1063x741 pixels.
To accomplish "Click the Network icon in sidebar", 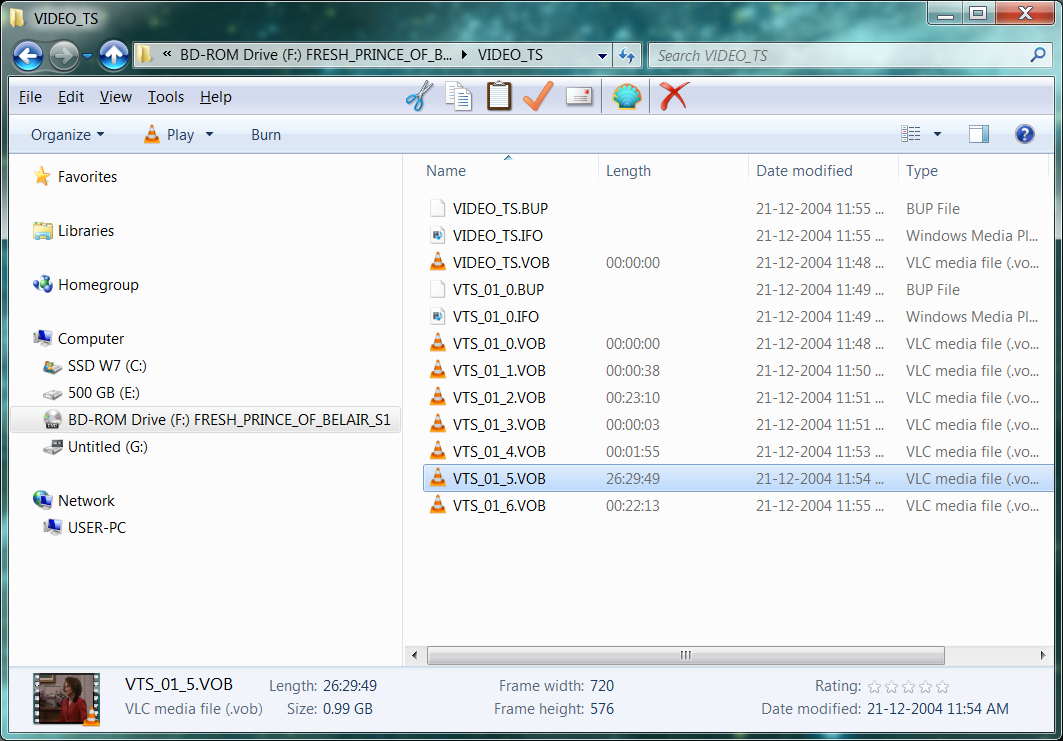I will 42,500.
